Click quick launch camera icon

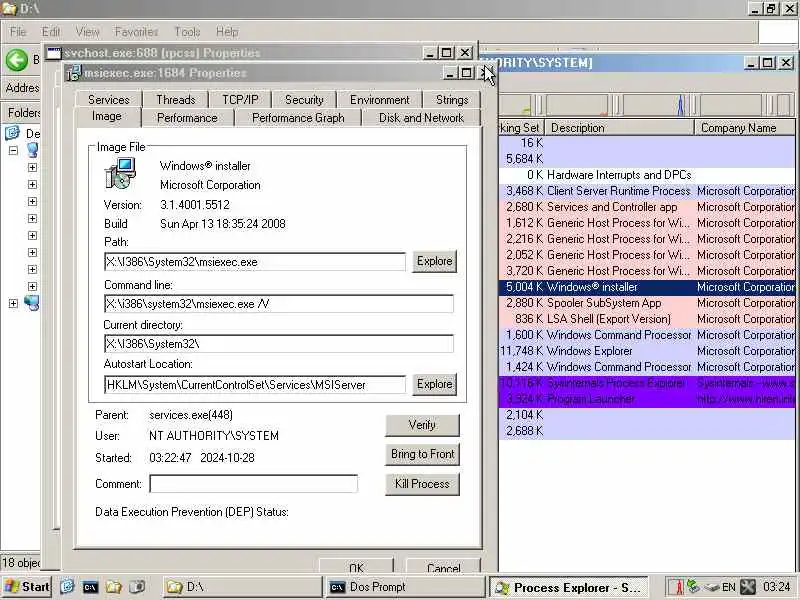(x=137, y=587)
